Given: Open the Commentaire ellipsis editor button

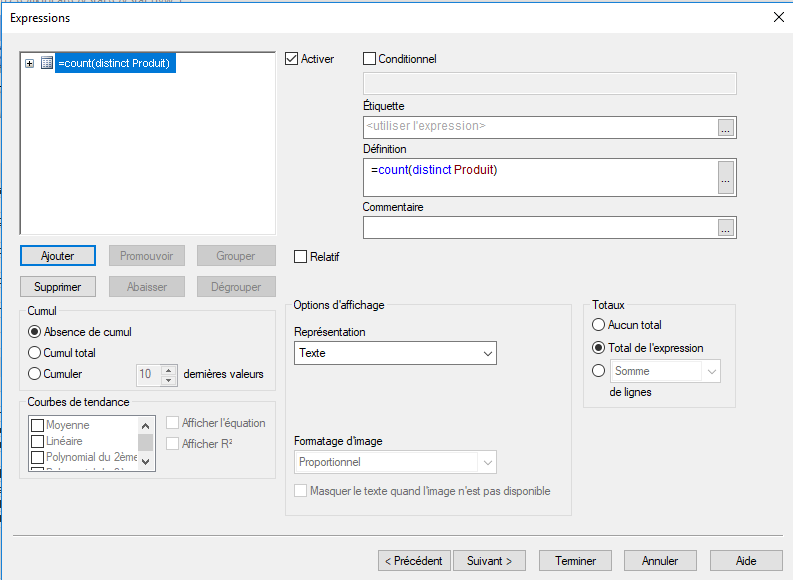Looking at the screenshot, I should pyautogui.click(x=726, y=228).
